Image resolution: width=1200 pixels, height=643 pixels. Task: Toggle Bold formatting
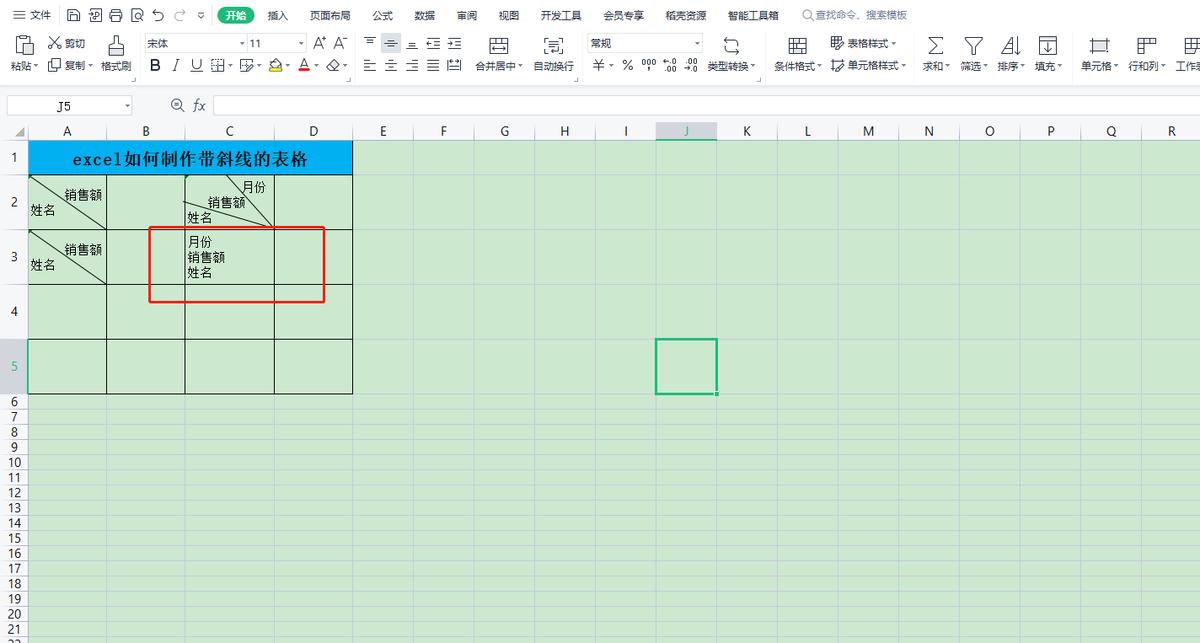click(x=155, y=65)
